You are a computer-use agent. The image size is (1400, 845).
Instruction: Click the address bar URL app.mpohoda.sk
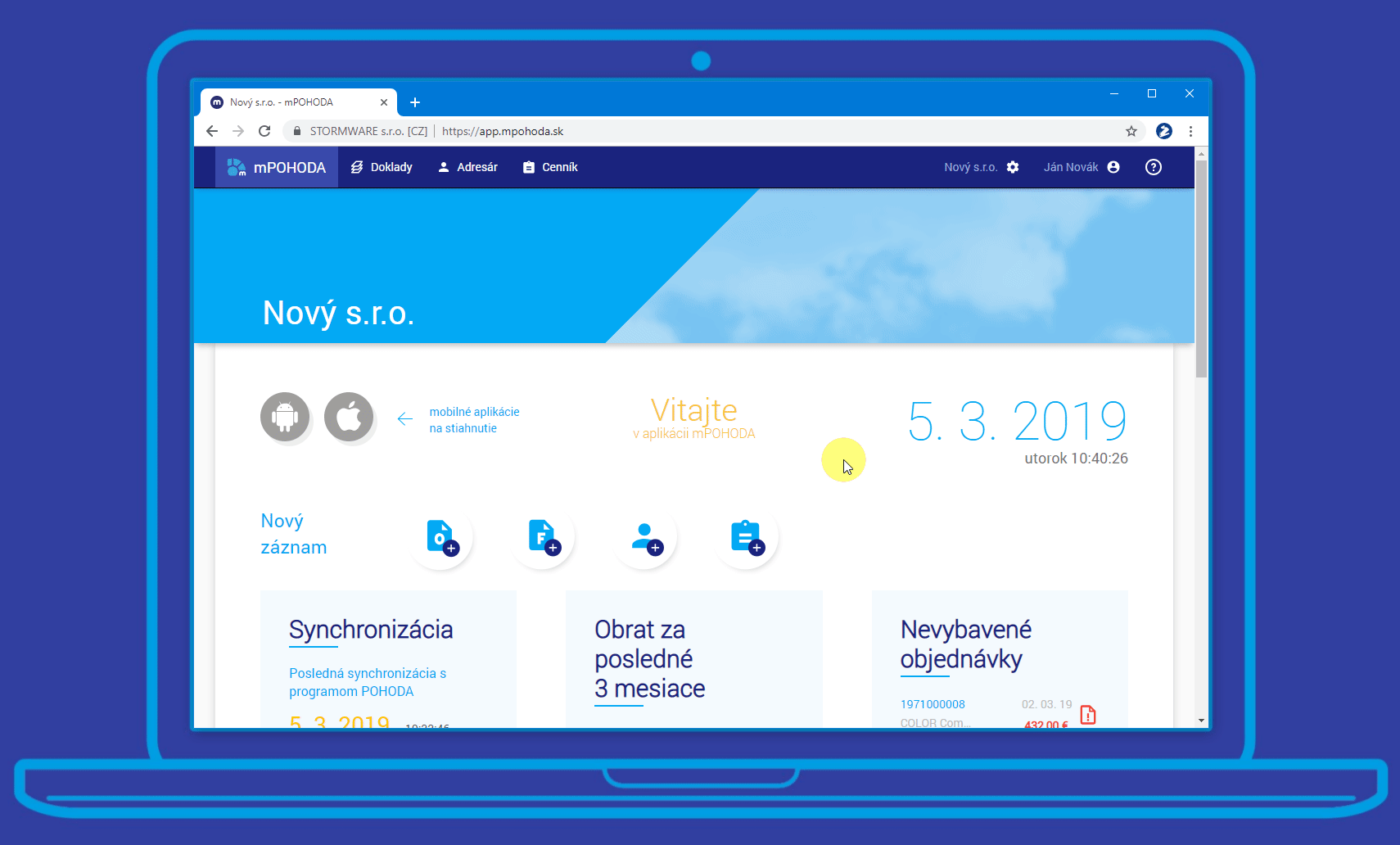pyautogui.click(x=503, y=131)
